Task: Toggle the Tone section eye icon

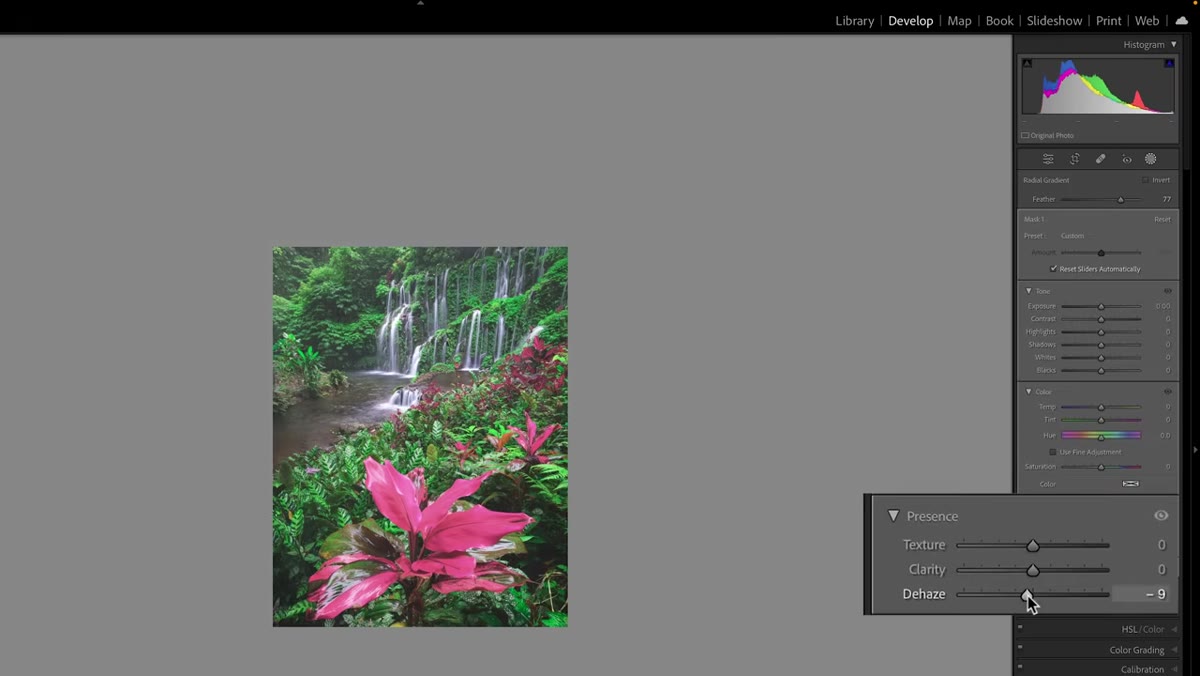Action: tap(1167, 291)
